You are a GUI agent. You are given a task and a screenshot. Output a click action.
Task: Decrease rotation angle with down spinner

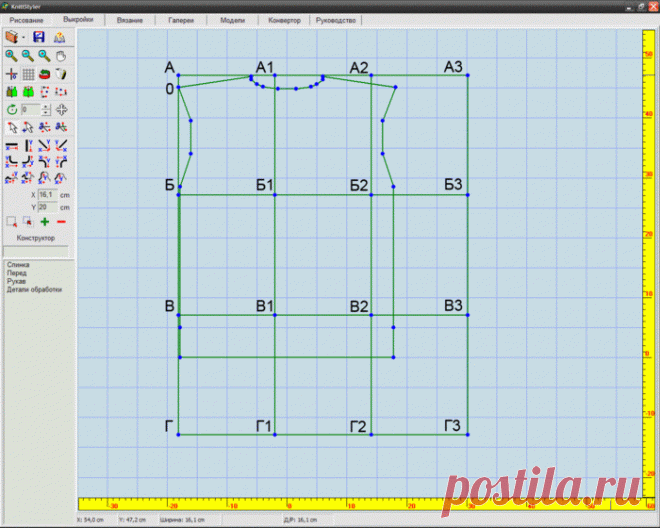coord(46,113)
